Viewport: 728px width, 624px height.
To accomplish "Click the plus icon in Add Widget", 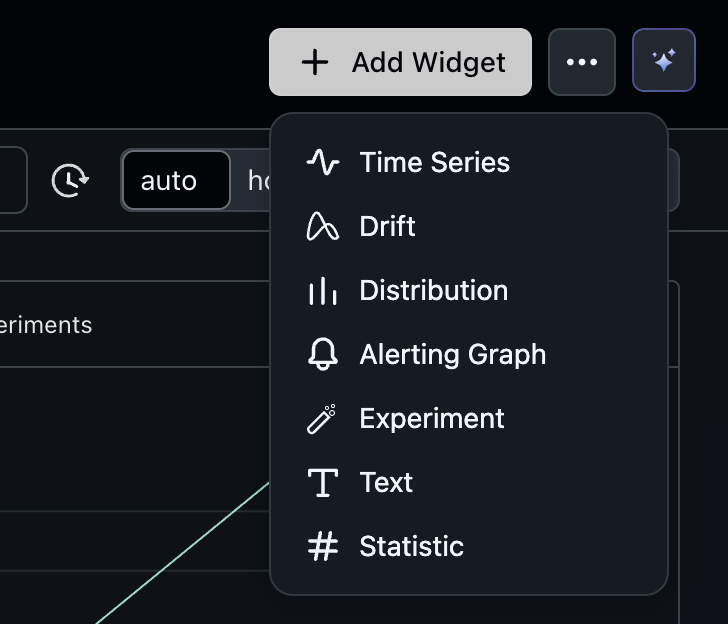I will 315,63.
